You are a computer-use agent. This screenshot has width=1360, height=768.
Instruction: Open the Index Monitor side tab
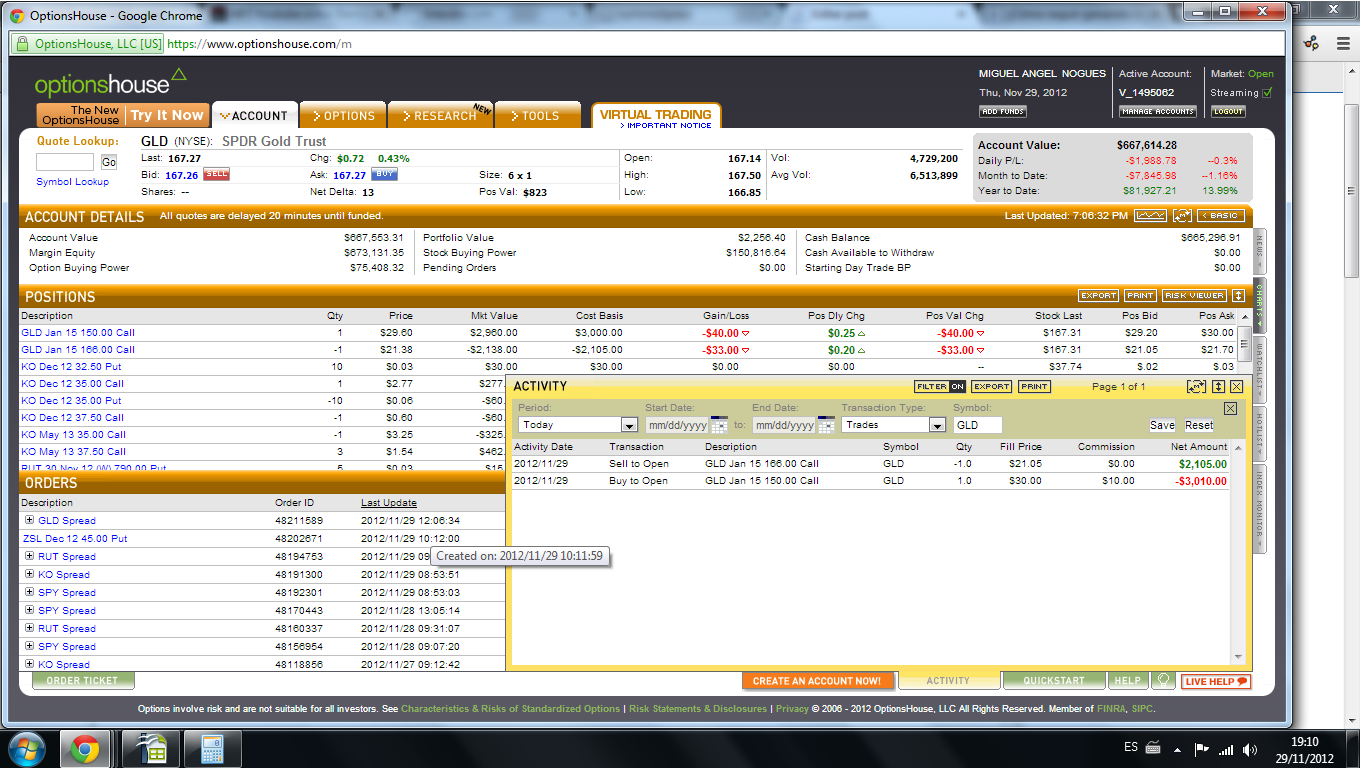pos(1259,508)
